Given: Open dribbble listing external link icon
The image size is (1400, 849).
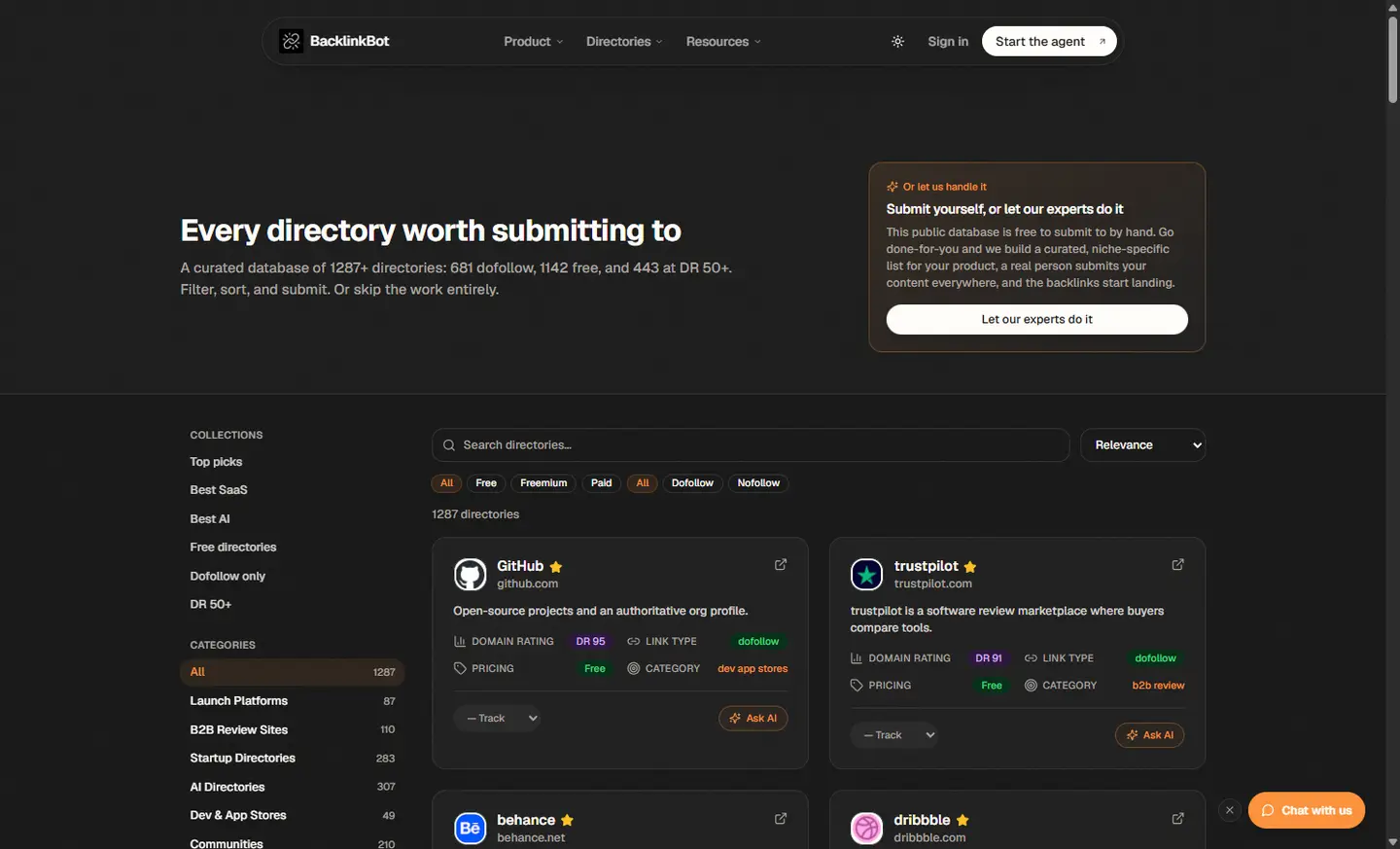Looking at the screenshot, I should pos(1177,819).
